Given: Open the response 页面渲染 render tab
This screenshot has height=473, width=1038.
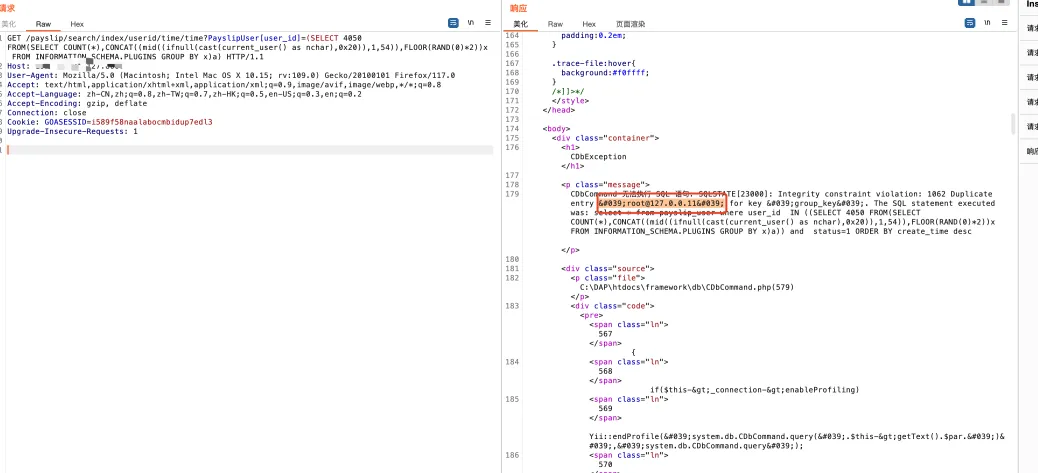Looking at the screenshot, I should (630, 24).
